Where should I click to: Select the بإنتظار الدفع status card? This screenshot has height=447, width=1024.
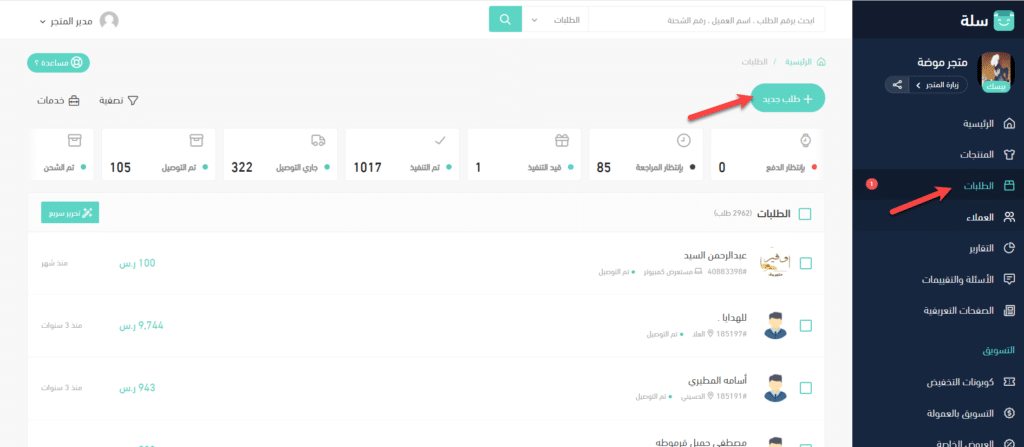coord(767,154)
